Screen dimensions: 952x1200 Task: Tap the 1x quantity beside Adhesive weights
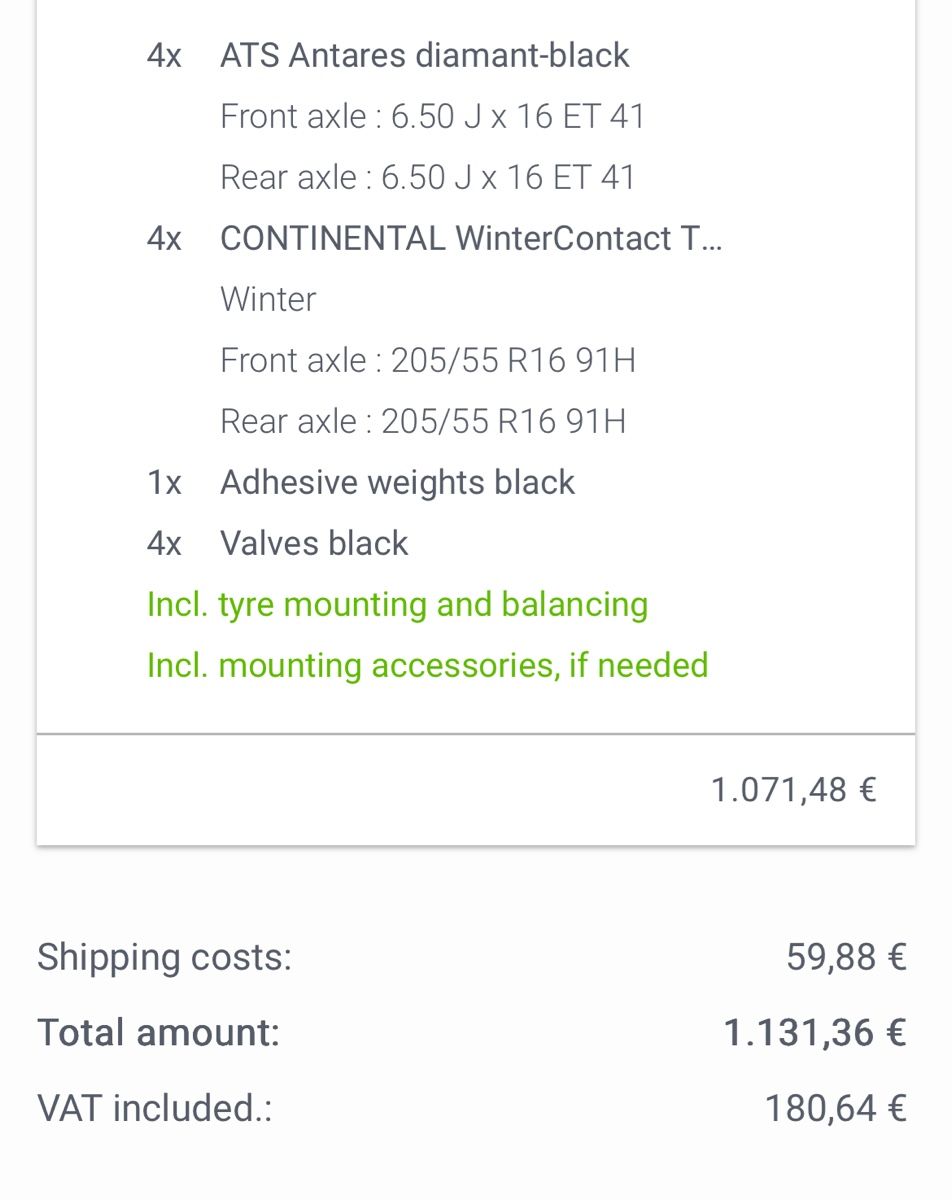(x=164, y=483)
